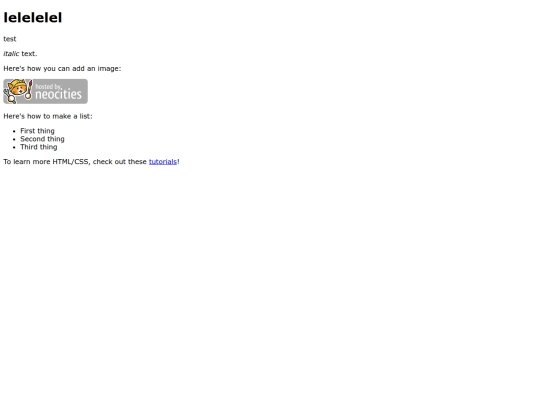
Task: Click the 'test' paragraph text
Action: pos(10,39)
